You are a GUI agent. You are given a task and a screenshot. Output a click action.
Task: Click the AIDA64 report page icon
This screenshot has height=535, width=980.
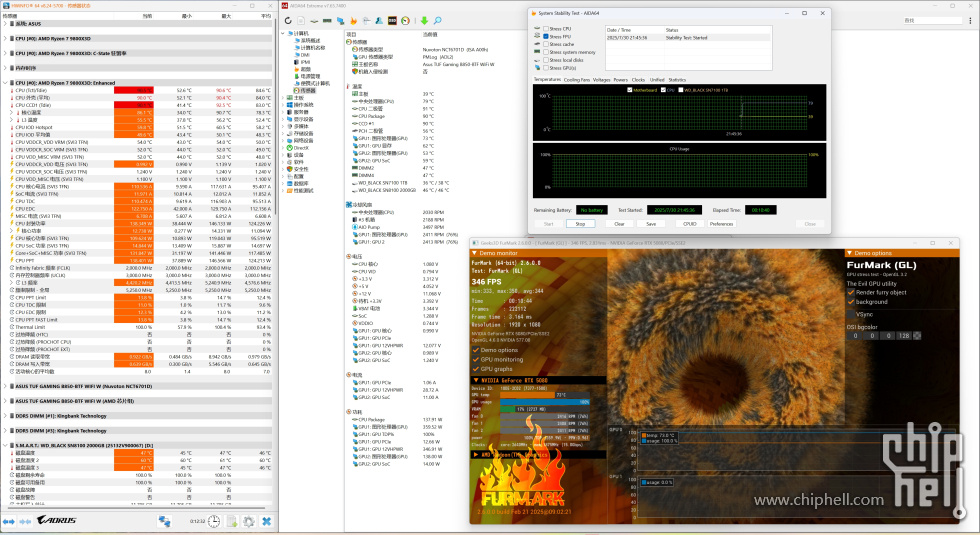tap(301, 21)
